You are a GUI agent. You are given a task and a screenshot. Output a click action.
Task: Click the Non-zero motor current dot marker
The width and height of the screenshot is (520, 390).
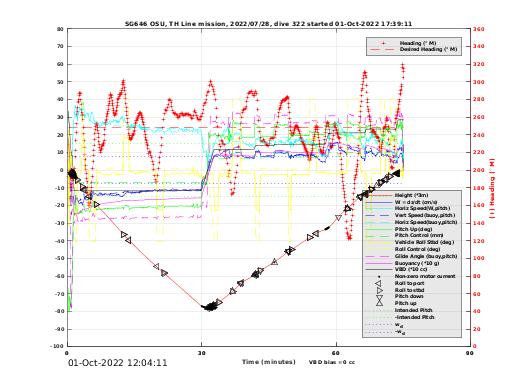coord(379,276)
